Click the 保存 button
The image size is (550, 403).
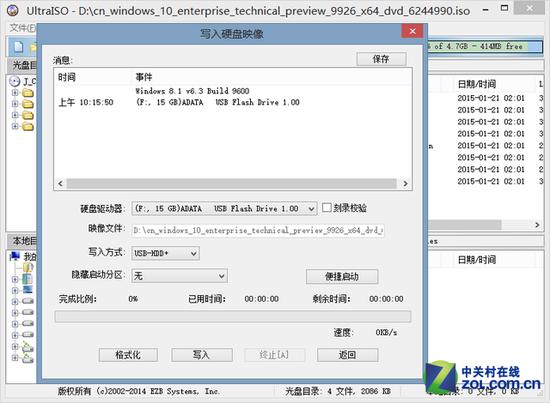(381, 59)
